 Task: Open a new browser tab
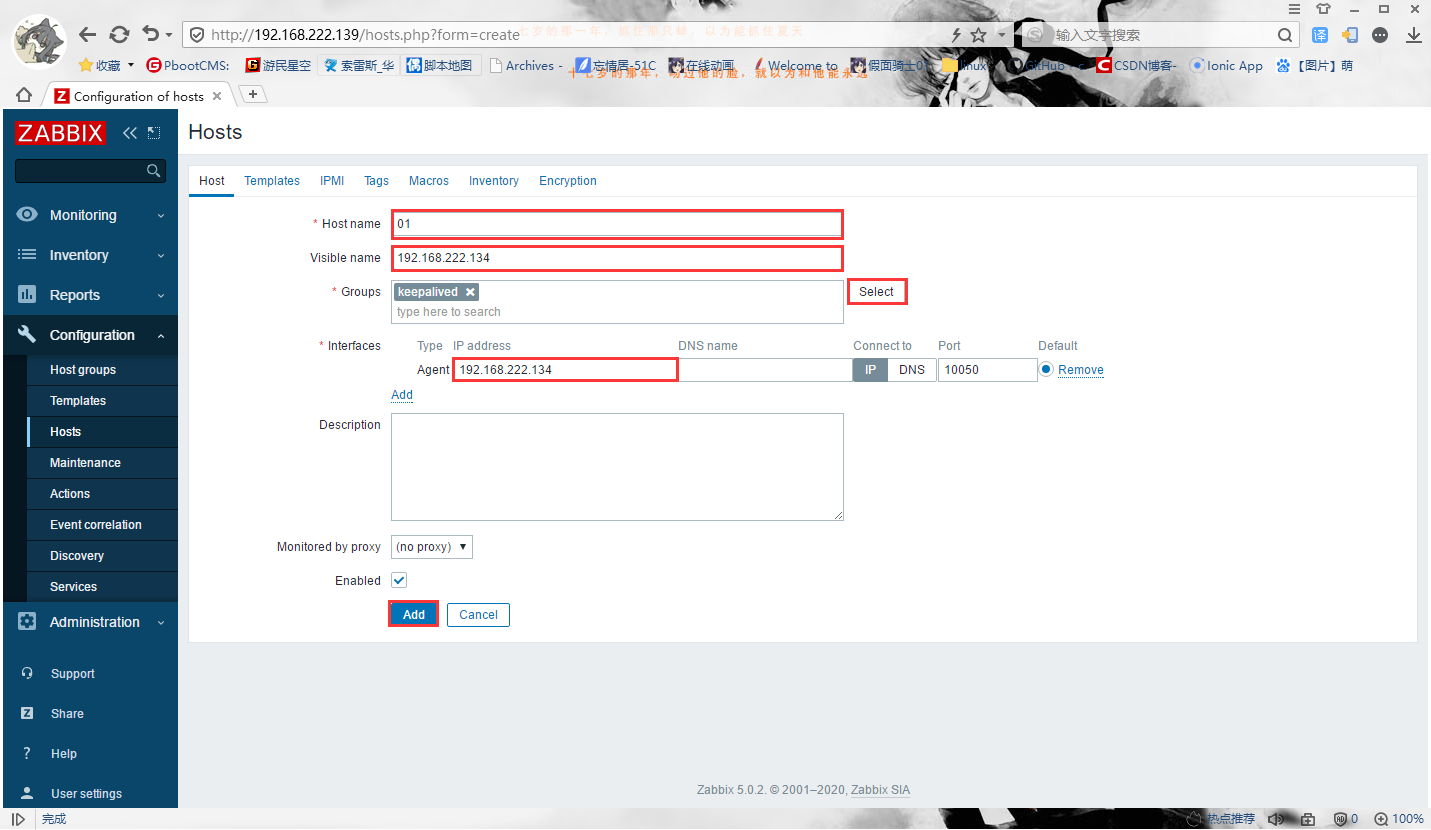coord(253,94)
